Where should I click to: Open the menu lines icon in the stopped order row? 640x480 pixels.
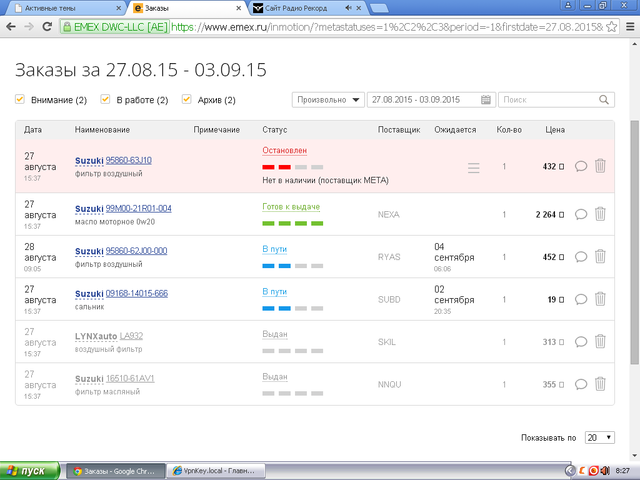pos(474,168)
